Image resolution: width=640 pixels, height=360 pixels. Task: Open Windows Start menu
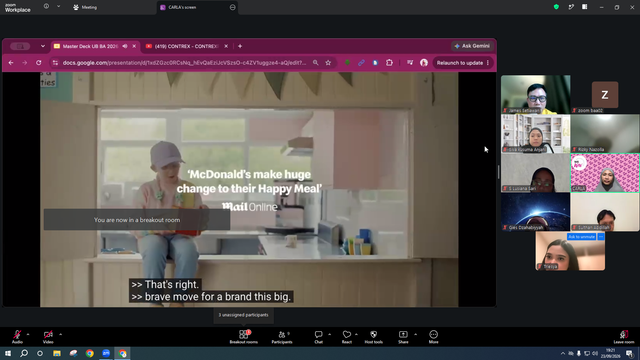8,353
